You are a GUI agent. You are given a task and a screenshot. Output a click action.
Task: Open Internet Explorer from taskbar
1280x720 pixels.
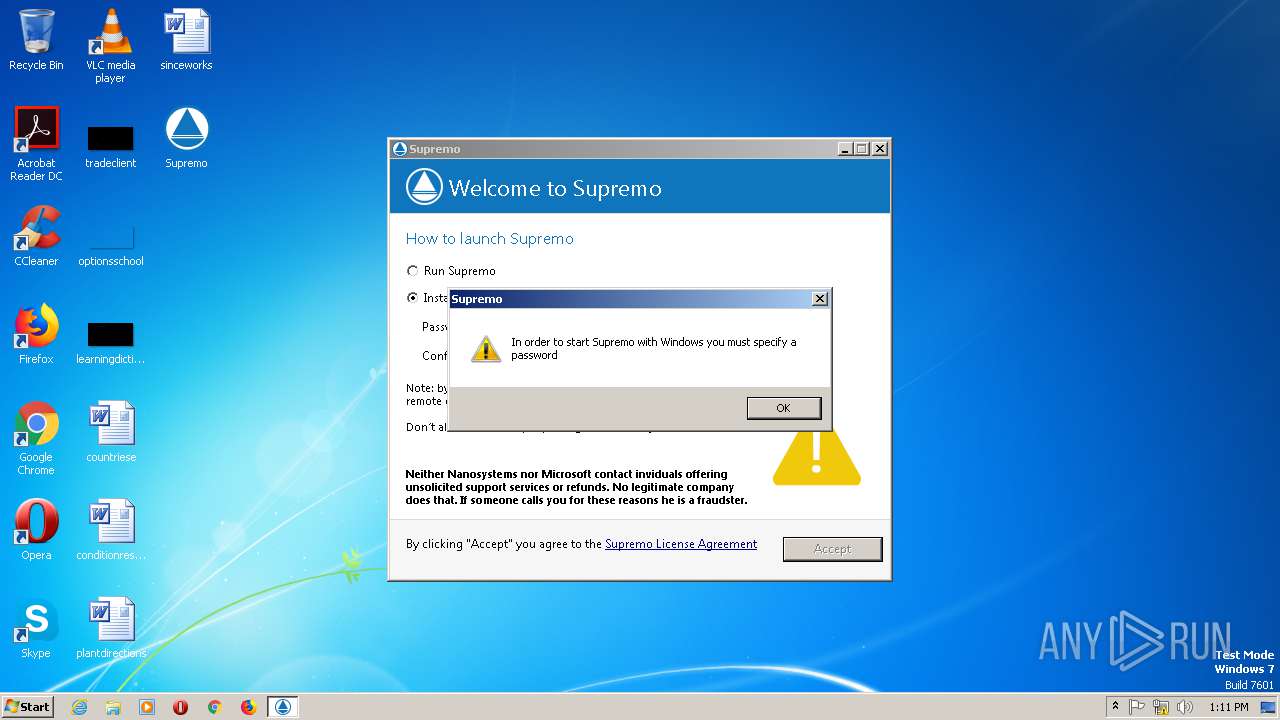click(79, 707)
